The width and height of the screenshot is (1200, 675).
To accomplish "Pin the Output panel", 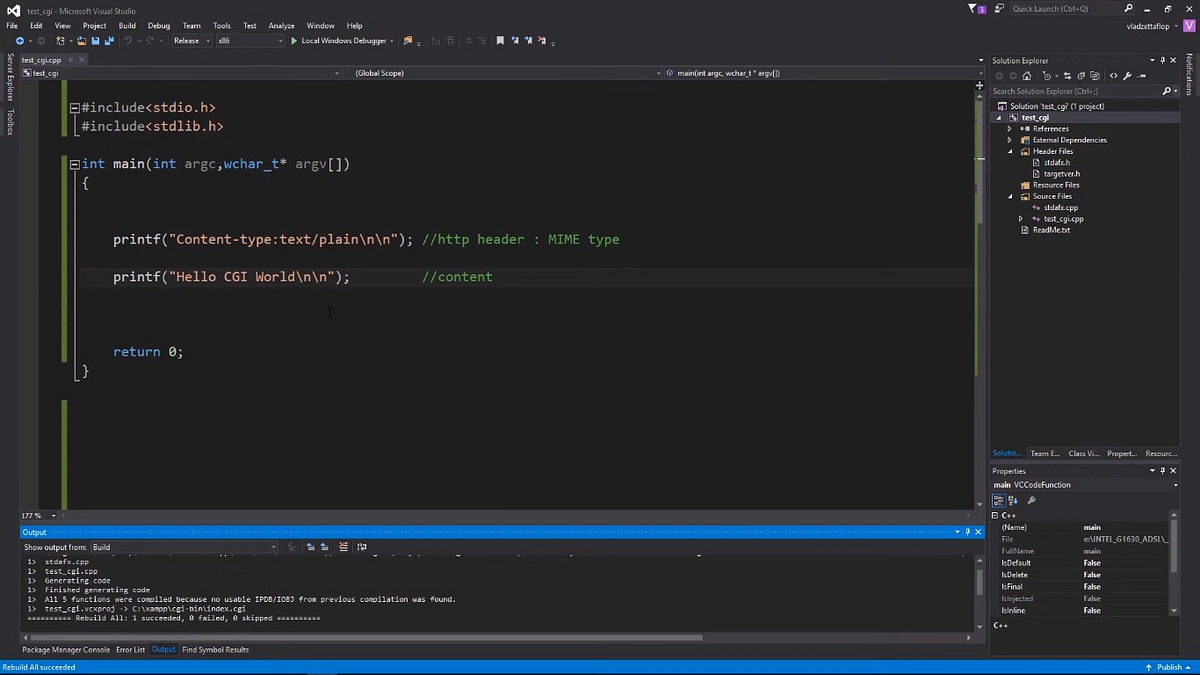I will (x=968, y=532).
